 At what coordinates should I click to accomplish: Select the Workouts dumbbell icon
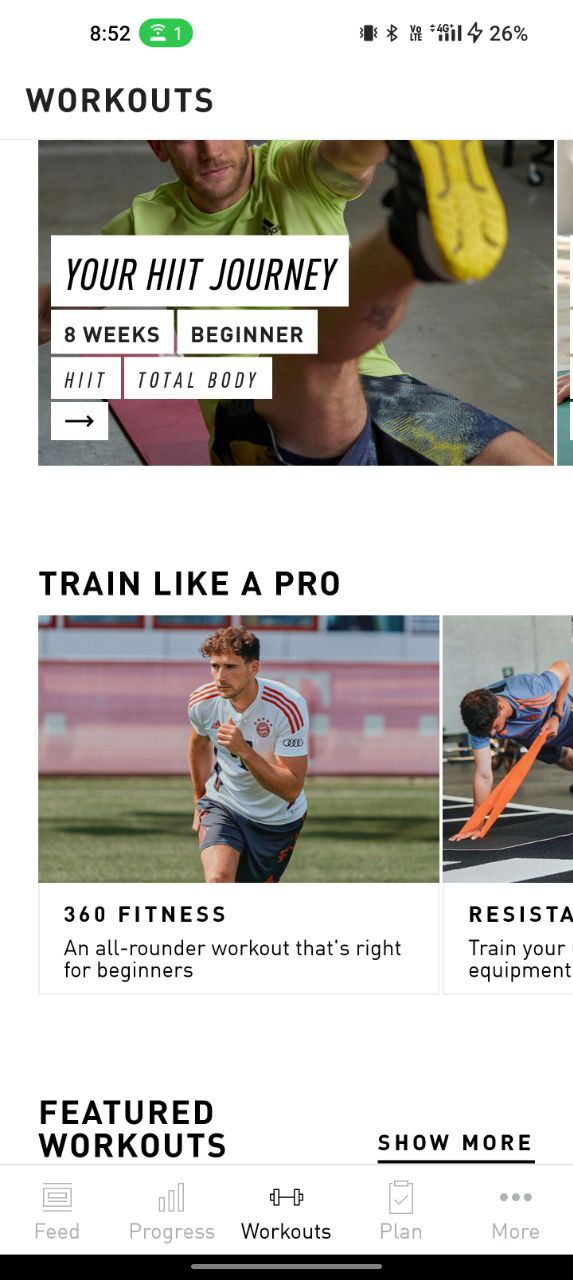click(286, 1196)
